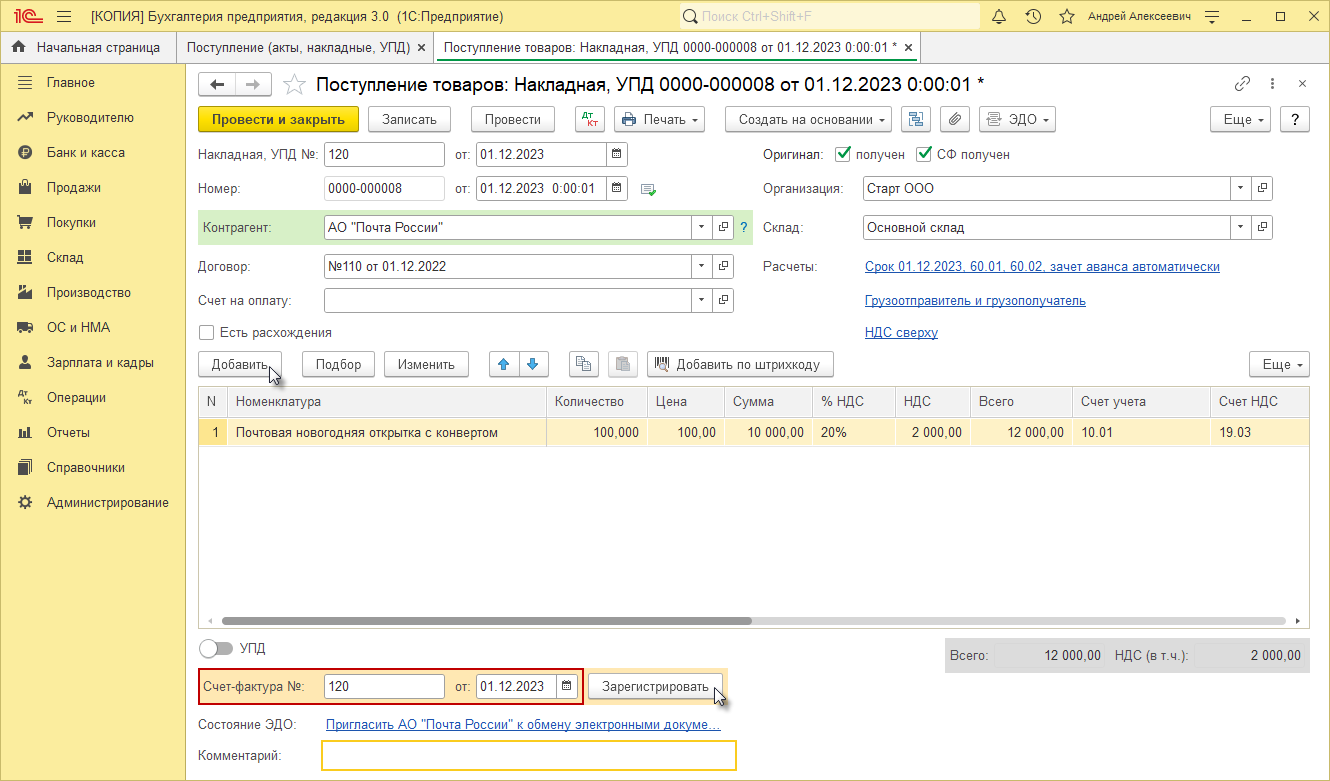Click the table horizontal scrollbar
The image size is (1330, 781).
coord(486,620)
